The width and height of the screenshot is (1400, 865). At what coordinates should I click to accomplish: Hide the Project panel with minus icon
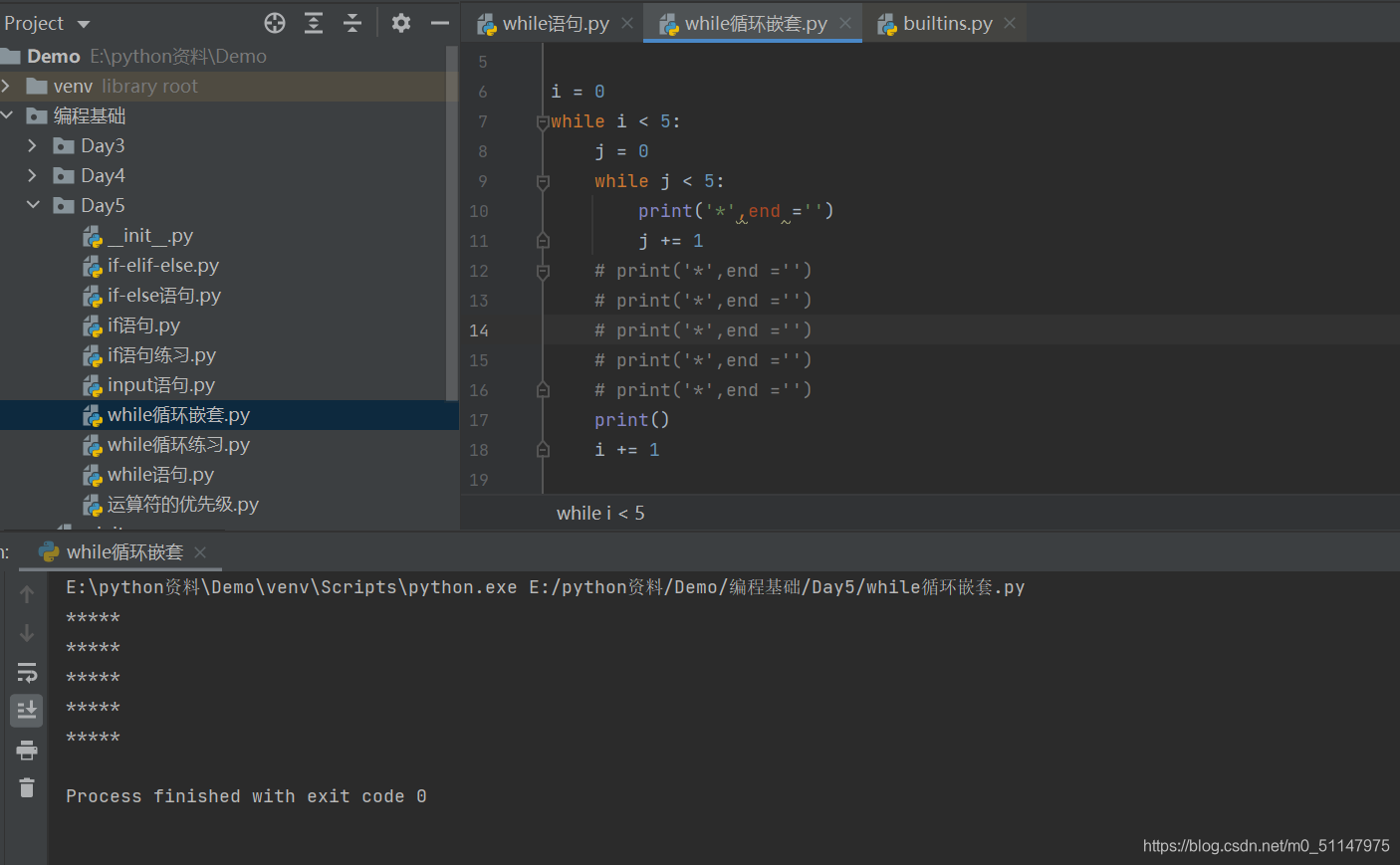coord(439,23)
